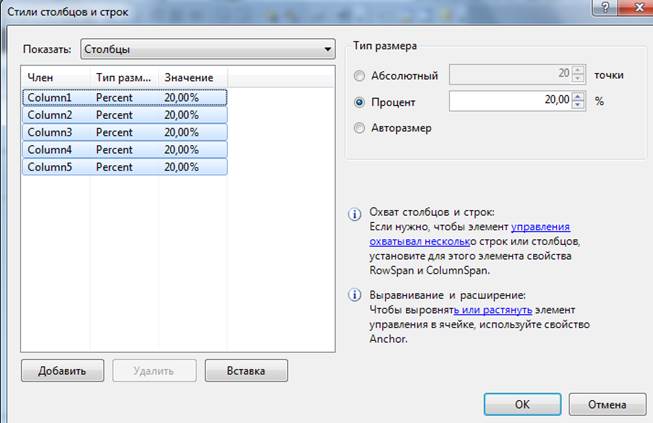This screenshot has width=653, height=423.
Task: Open the Показать dropdown set to Столбцы
Action: (x=207, y=49)
